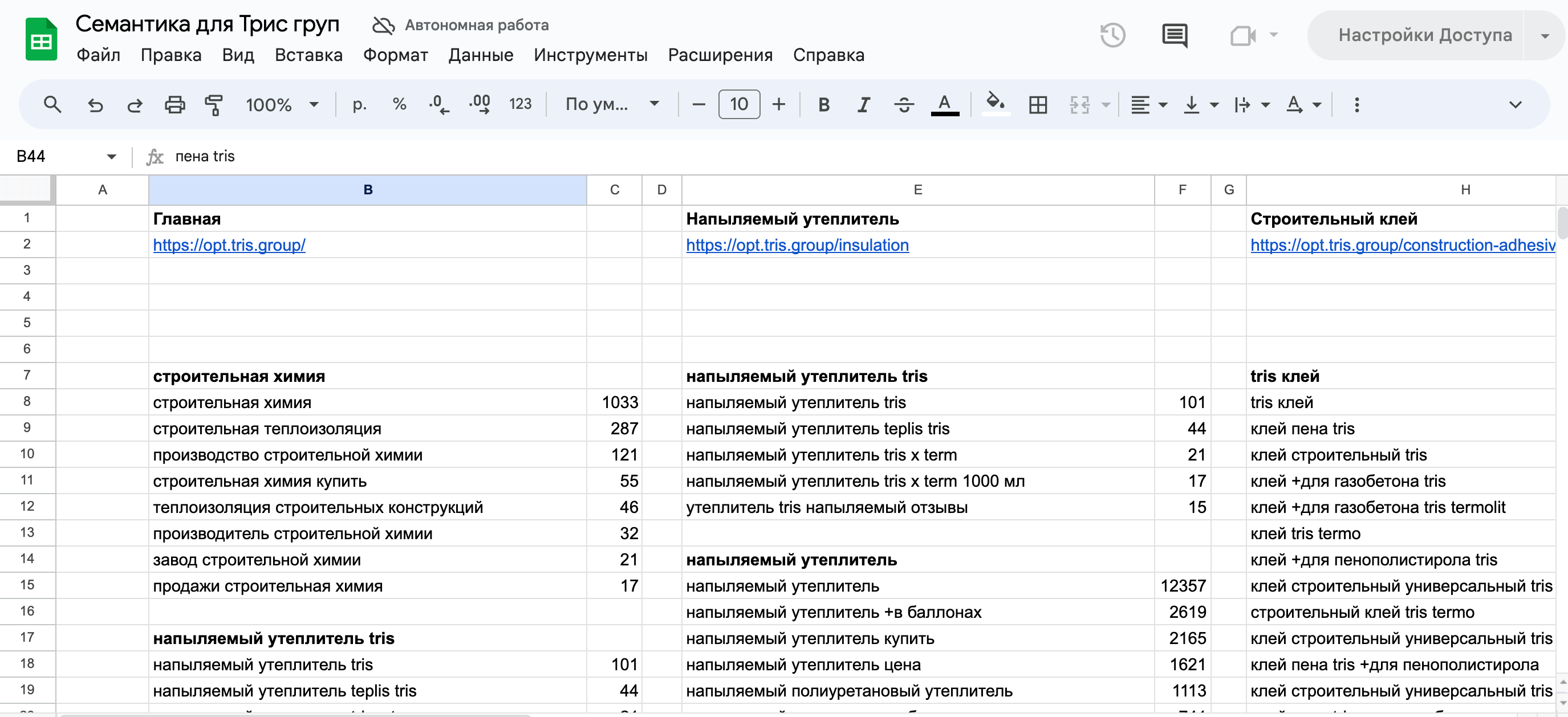Open the Инструменты menu
This screenshot has height=717, width=1568.
pos(591,55)
